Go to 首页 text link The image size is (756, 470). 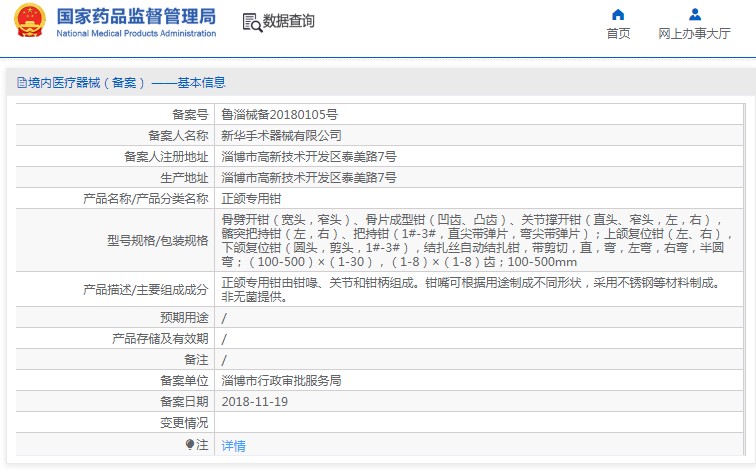coord(618,33)
